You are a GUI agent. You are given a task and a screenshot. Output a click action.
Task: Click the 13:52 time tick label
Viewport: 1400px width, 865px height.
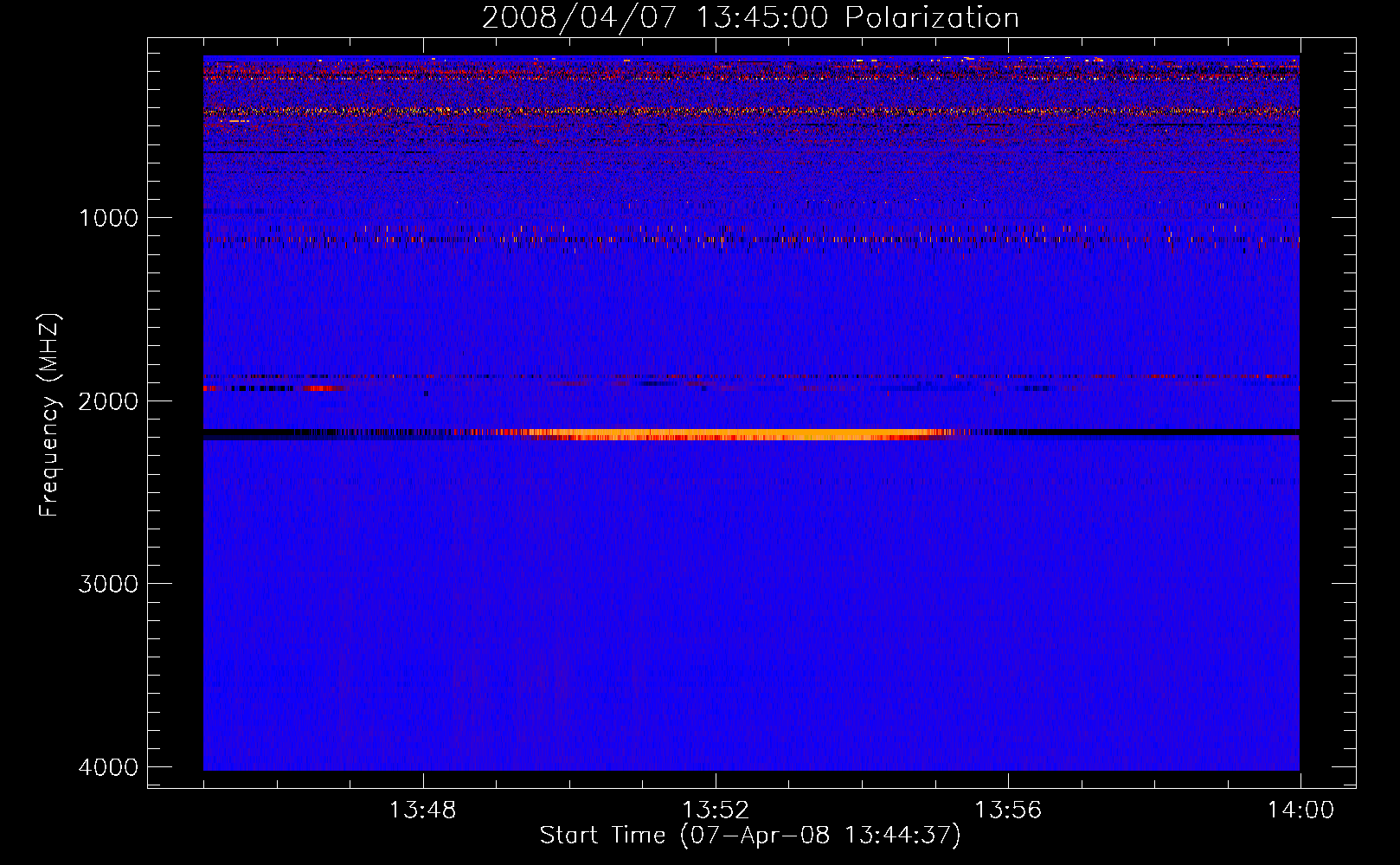(715, 811)
